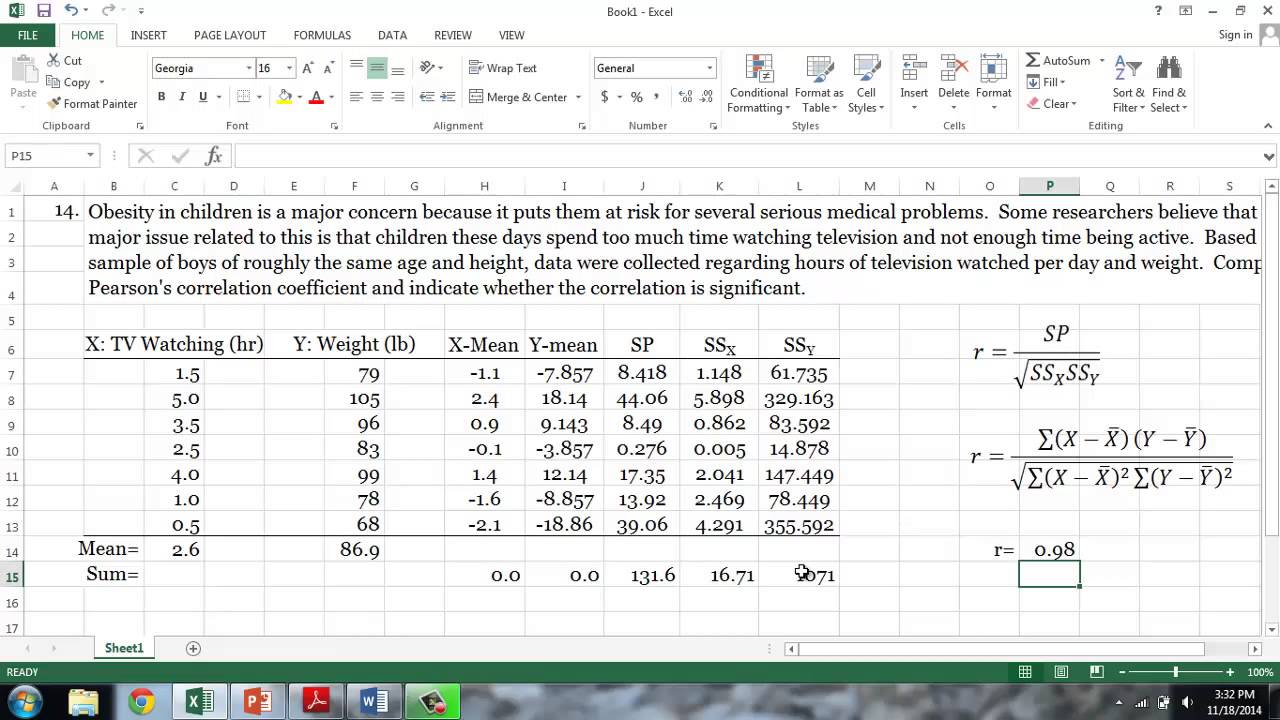Toggle Top Align vertical alignment
This screenshot has width=1280, height=720.
356,68
